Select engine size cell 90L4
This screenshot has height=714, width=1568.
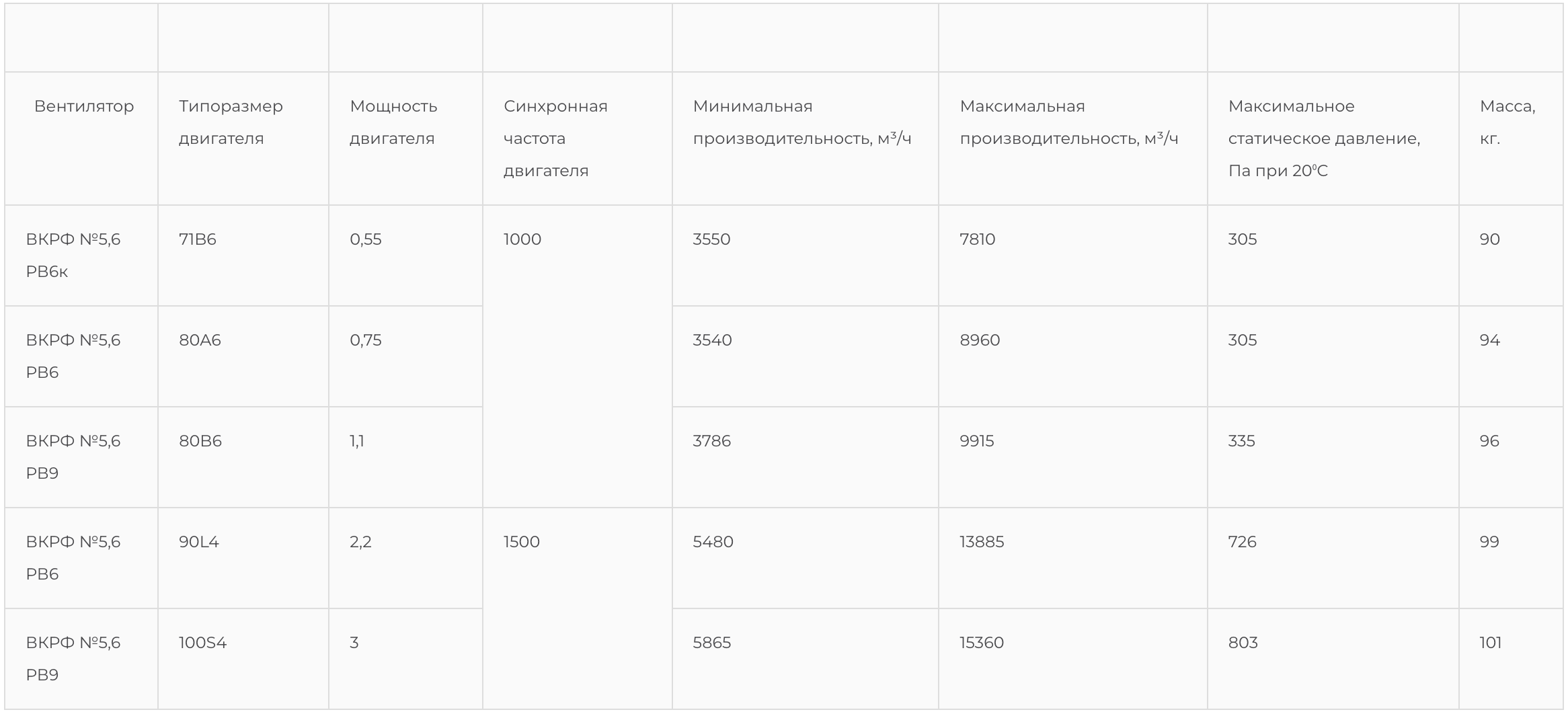[x=199, y=542]
